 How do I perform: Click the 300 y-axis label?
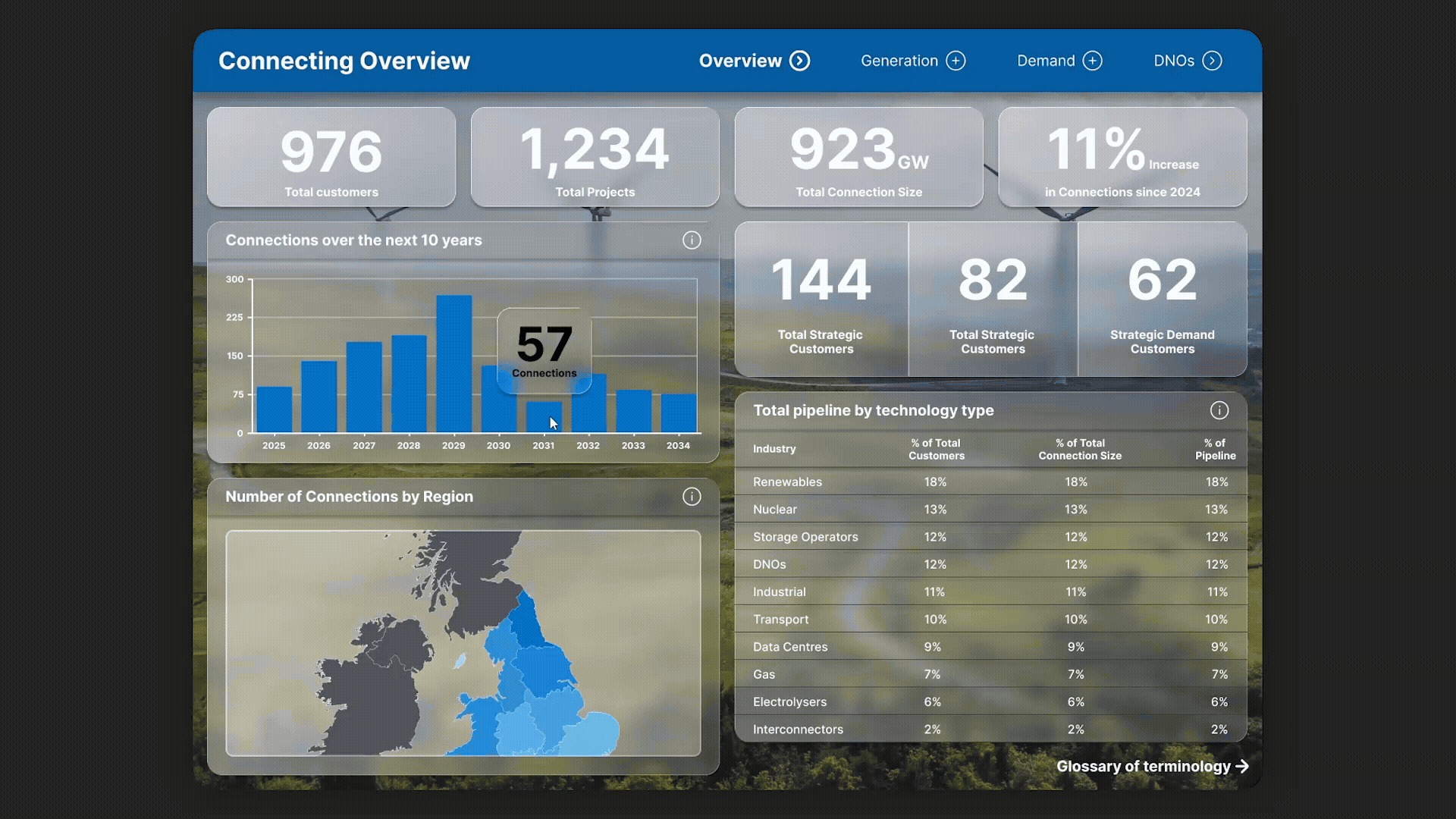pos(234,280)
